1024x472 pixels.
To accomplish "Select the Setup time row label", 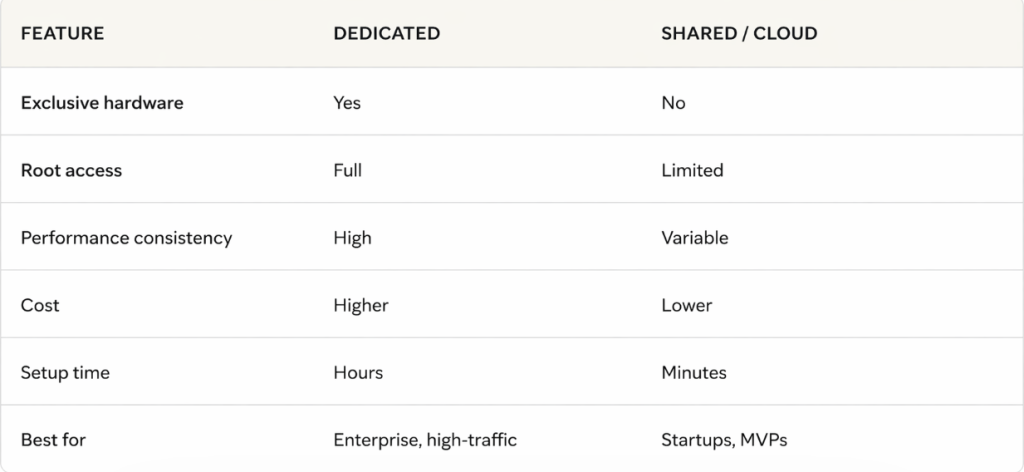I will (65, 373).
